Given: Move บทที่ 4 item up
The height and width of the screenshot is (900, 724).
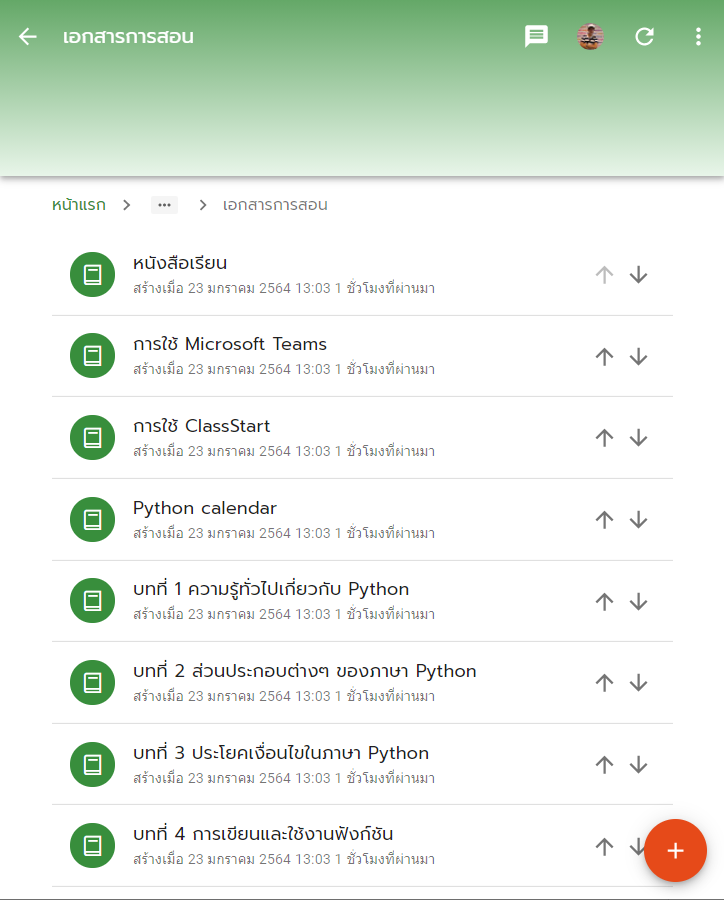Looking at the screenshot, I should (604, 847).
